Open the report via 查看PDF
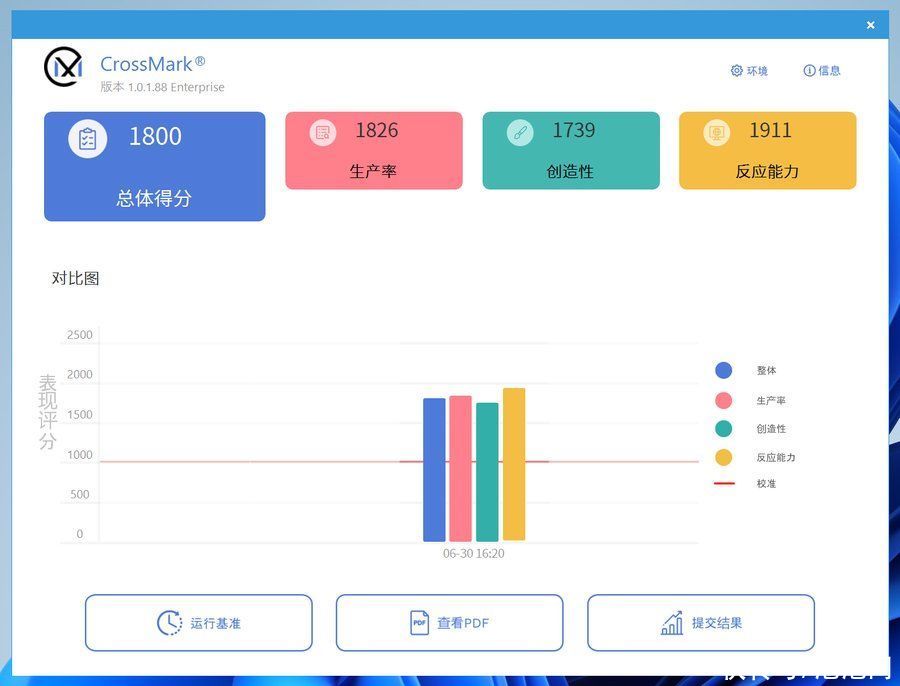 (x=449, y=623)
